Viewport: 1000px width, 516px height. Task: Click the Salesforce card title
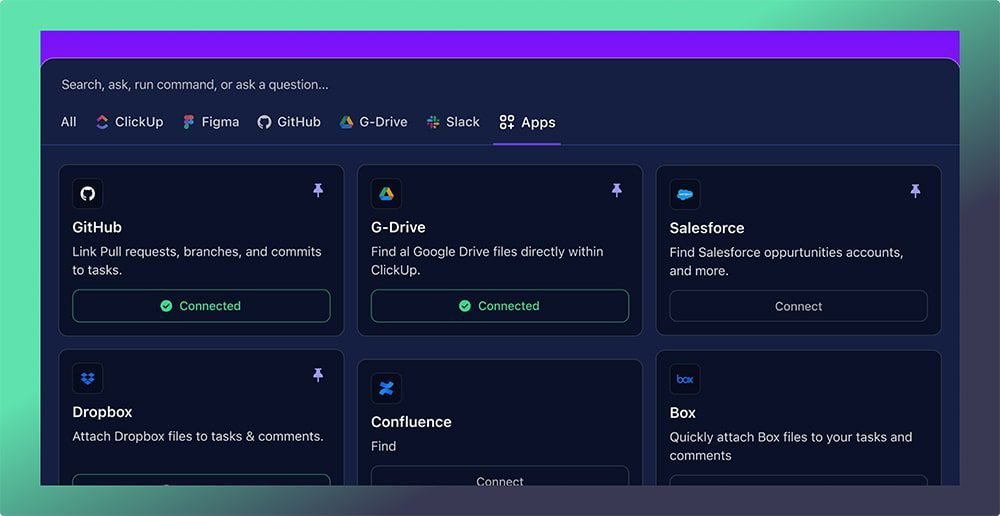[x=707, y=228]
